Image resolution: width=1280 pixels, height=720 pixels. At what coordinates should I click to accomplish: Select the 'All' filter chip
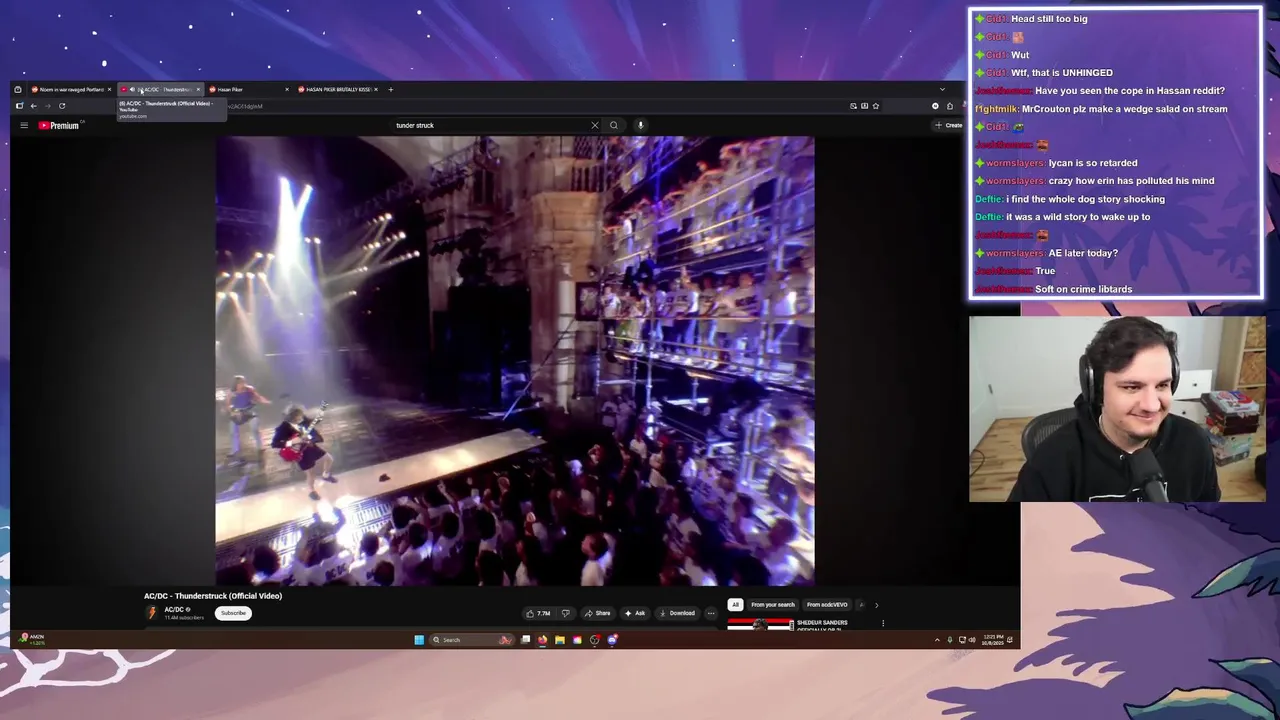[735, 604]
